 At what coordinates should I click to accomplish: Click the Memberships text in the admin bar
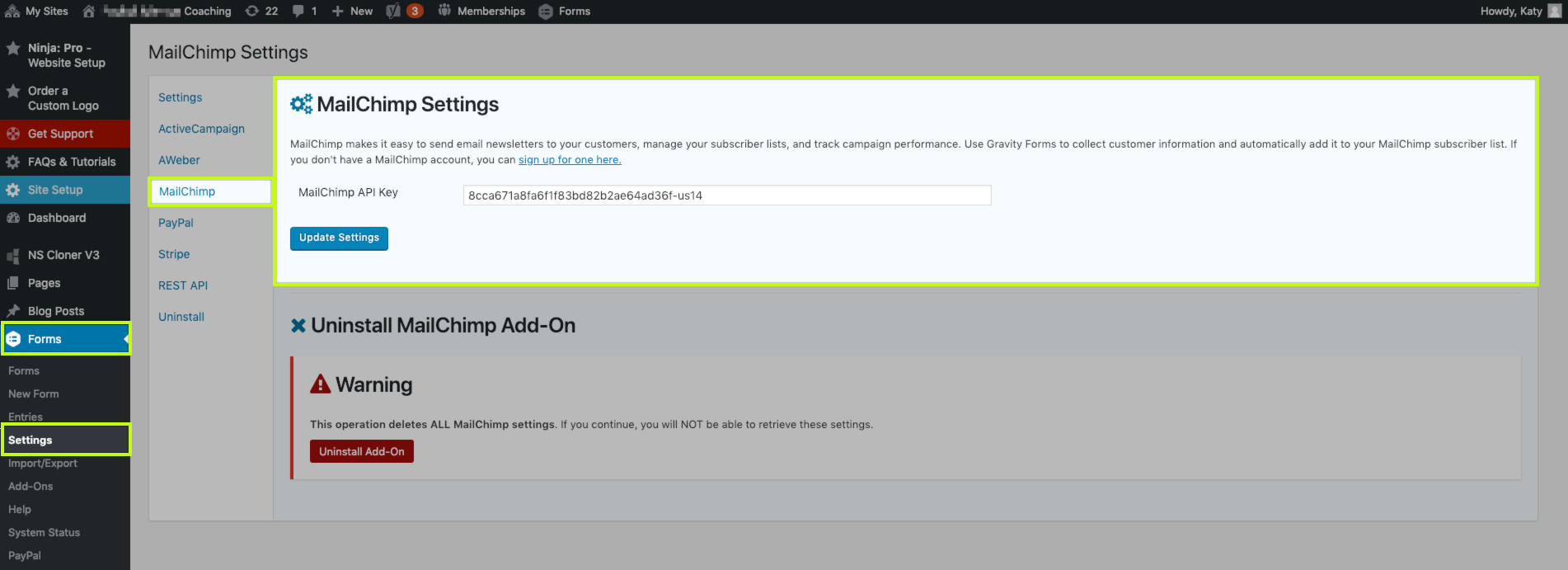[x=491, y=11]
